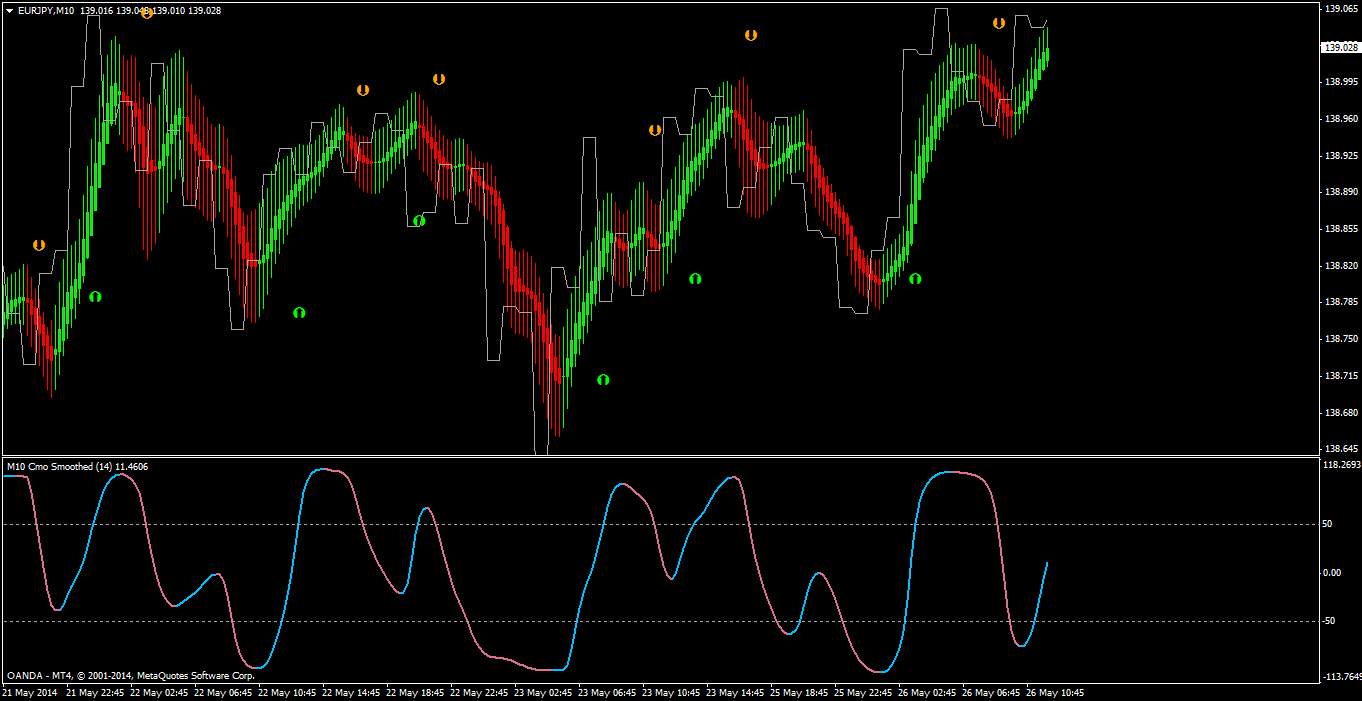The image size is (1362, 701).
Task: Click the orange down arrow overlapping the OHLC header
Action: pos(146,14)
